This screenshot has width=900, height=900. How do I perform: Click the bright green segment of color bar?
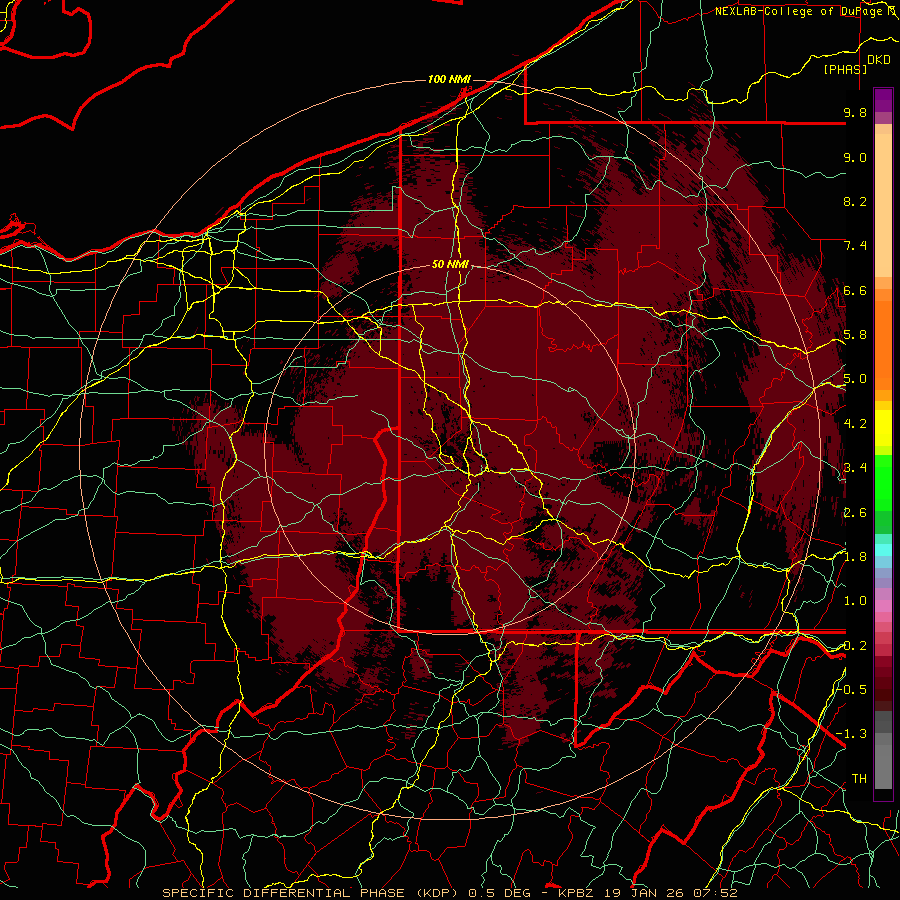883,482
